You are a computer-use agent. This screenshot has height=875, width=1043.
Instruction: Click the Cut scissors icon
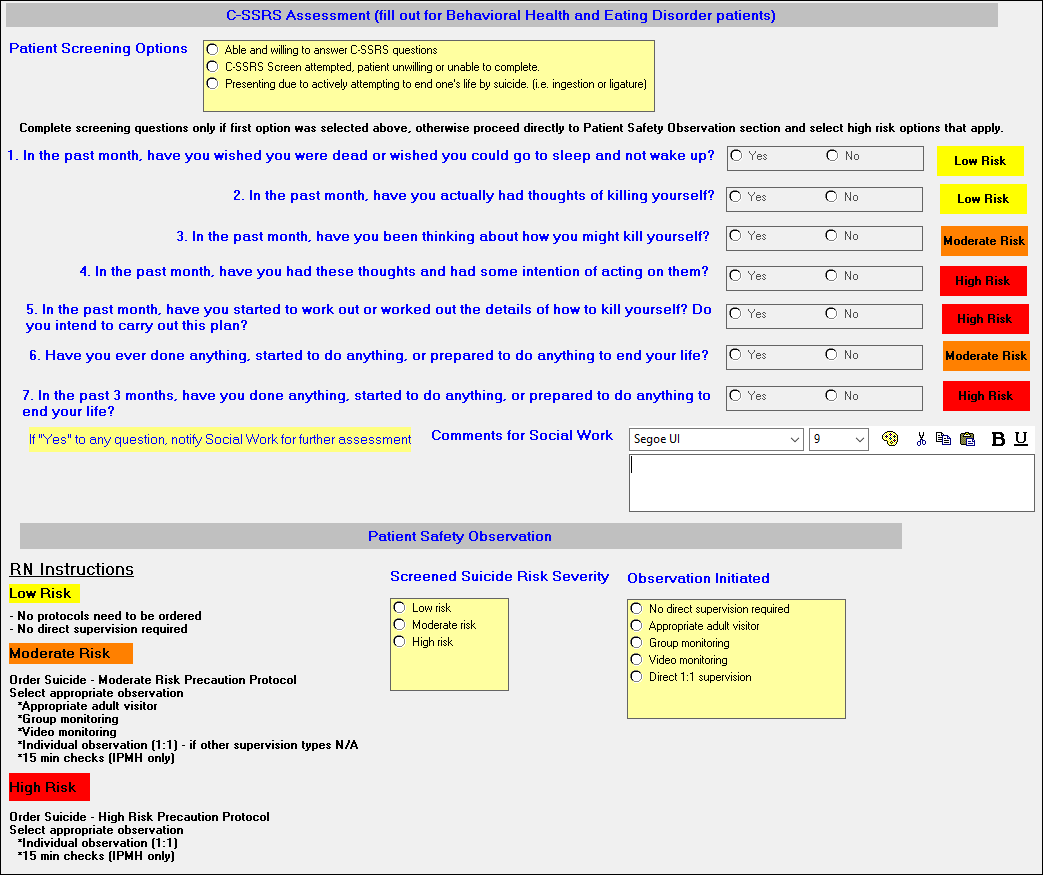click(921, 438)
